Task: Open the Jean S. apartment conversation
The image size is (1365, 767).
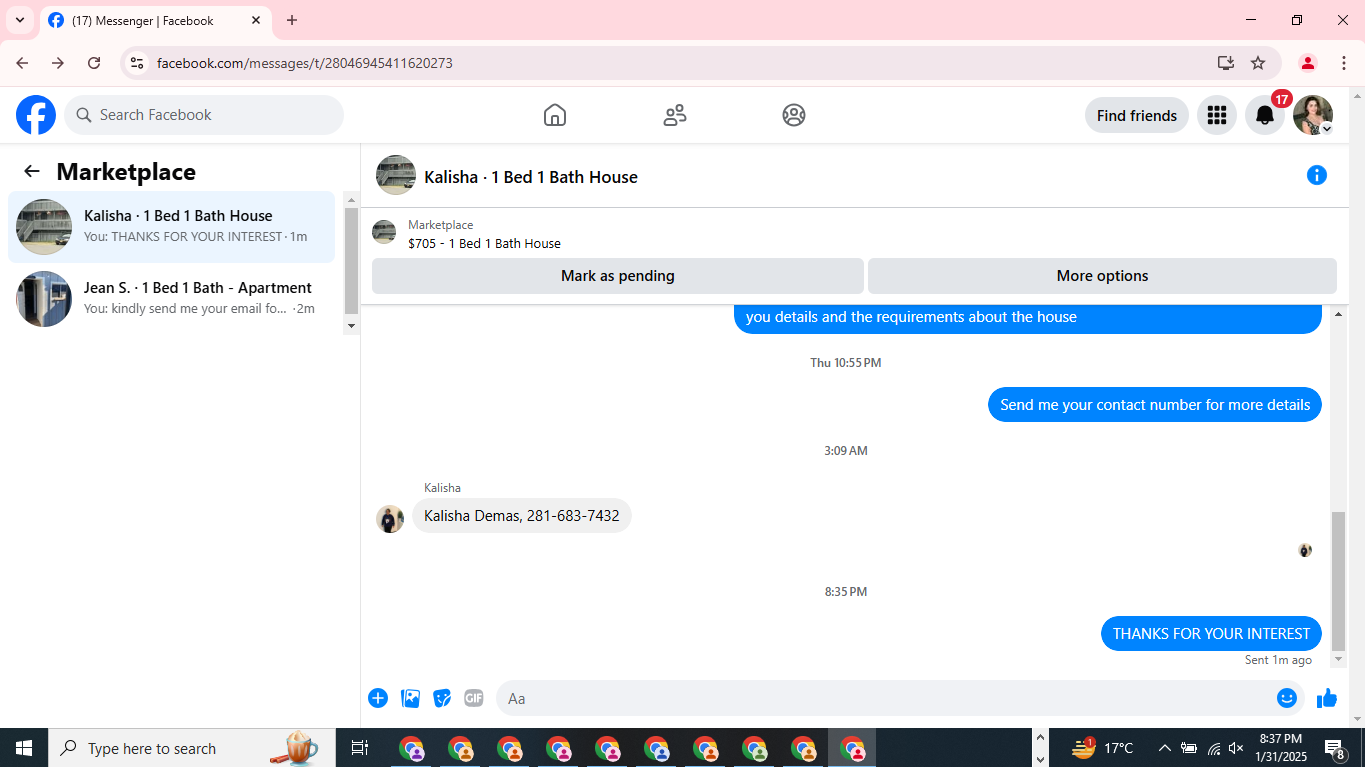Action: (172, 299)
